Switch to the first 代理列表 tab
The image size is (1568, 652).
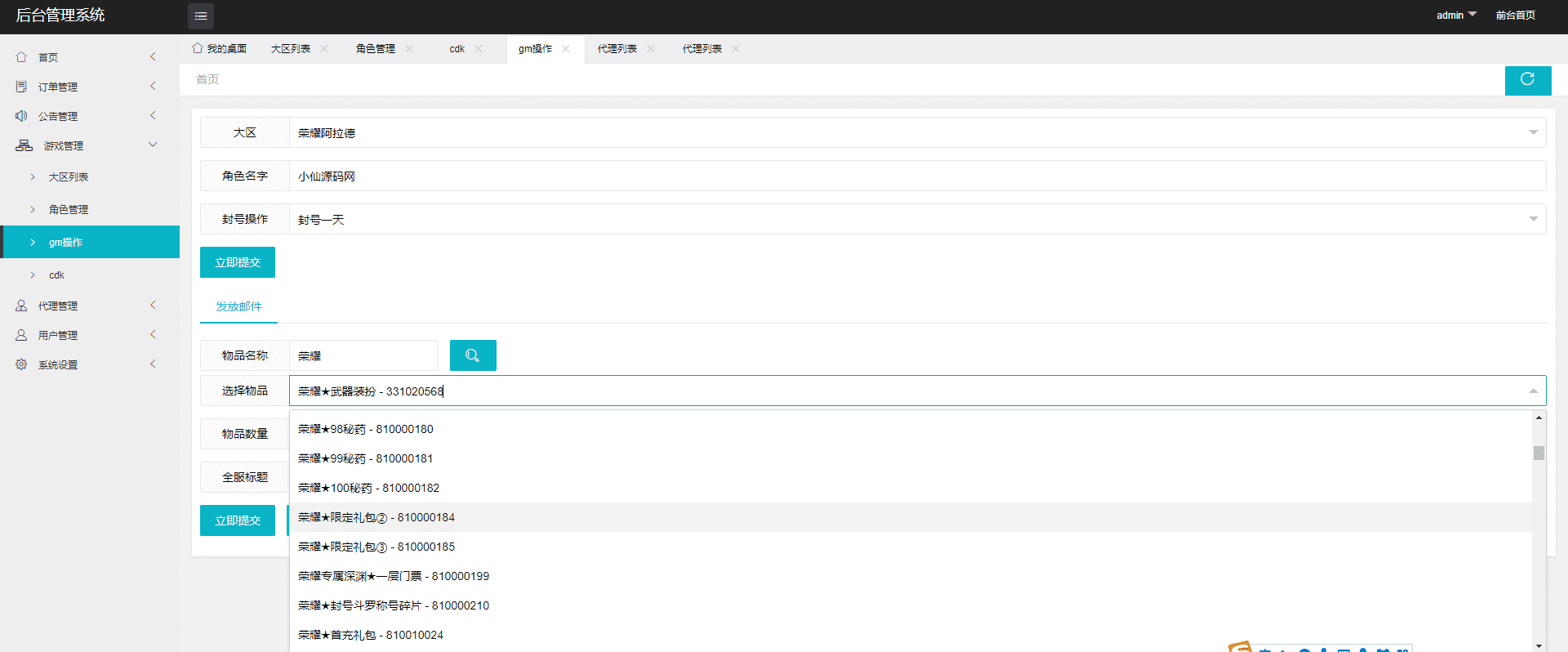pos(617,49)
